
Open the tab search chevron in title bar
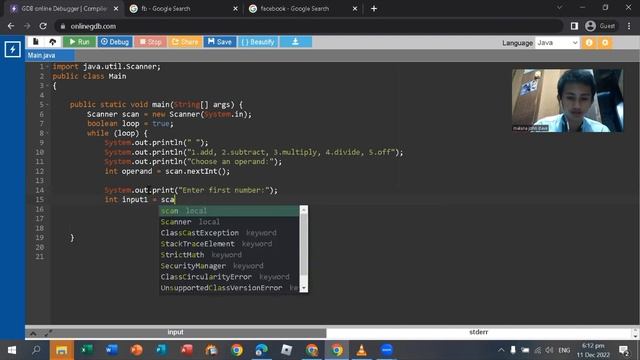[x=560, y=7]
